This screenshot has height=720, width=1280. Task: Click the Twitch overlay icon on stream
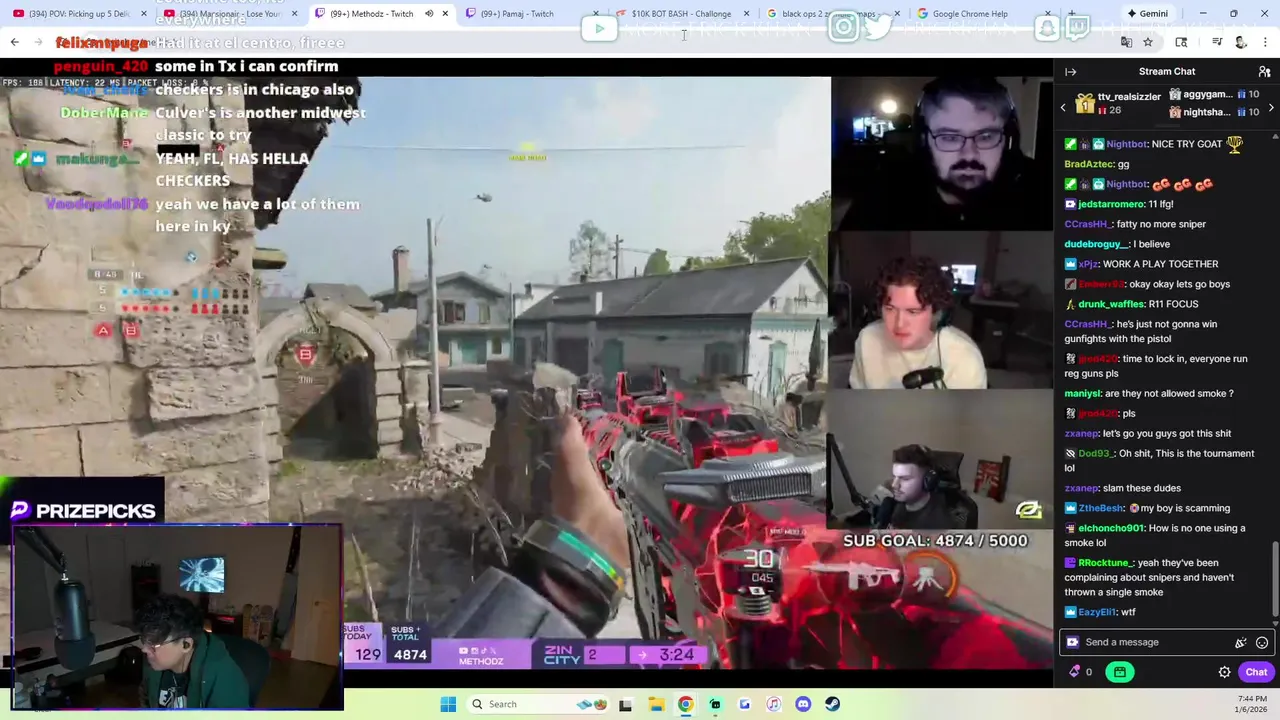pyautogui.click(x=1077, y=28)
